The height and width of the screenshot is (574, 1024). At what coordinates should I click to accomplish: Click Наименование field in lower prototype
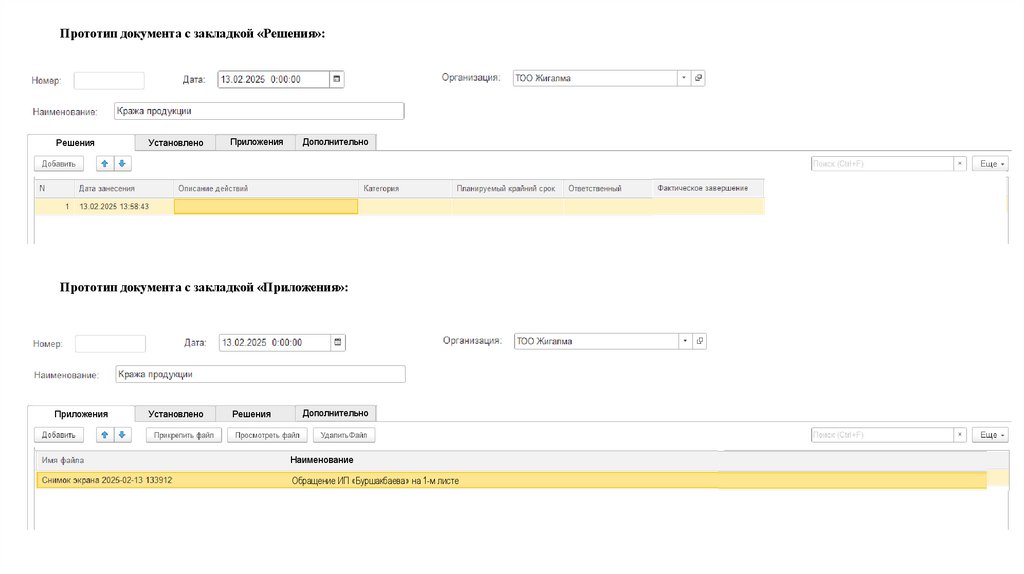pyautogui.click(x=261, y=374)
